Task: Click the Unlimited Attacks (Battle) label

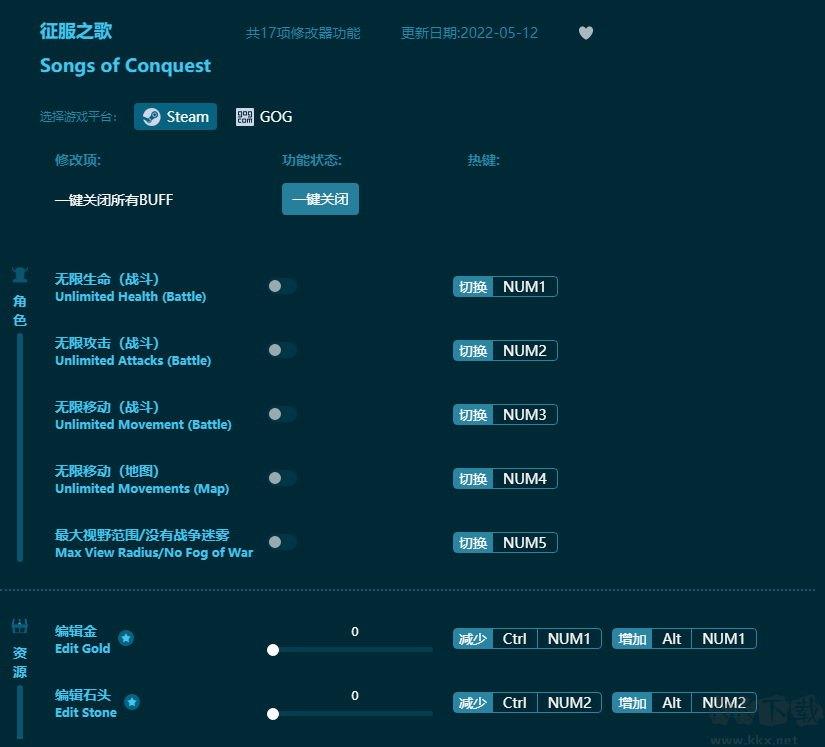Action: coord(133,361)
